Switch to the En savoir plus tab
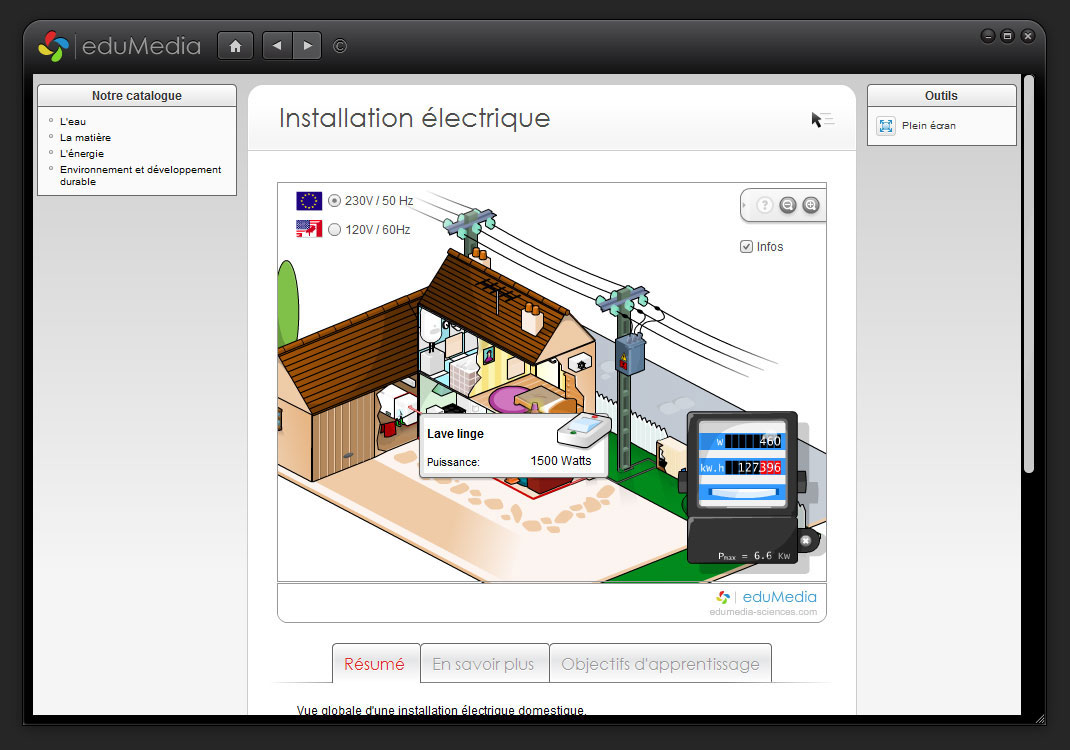This screenshot has height=750, width=1070. [484, 664]
